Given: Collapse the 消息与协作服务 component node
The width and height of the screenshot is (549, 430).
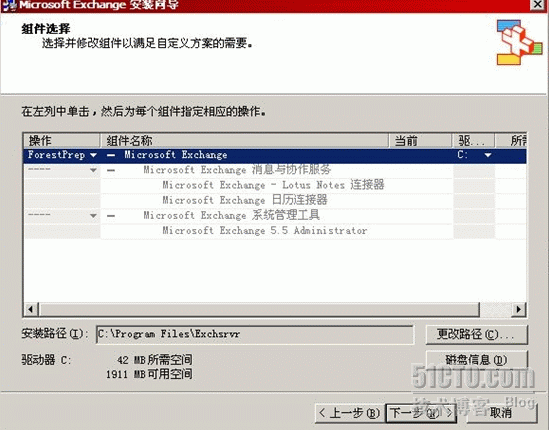Looking at the screenshot, I should click(x=111, y=170).
